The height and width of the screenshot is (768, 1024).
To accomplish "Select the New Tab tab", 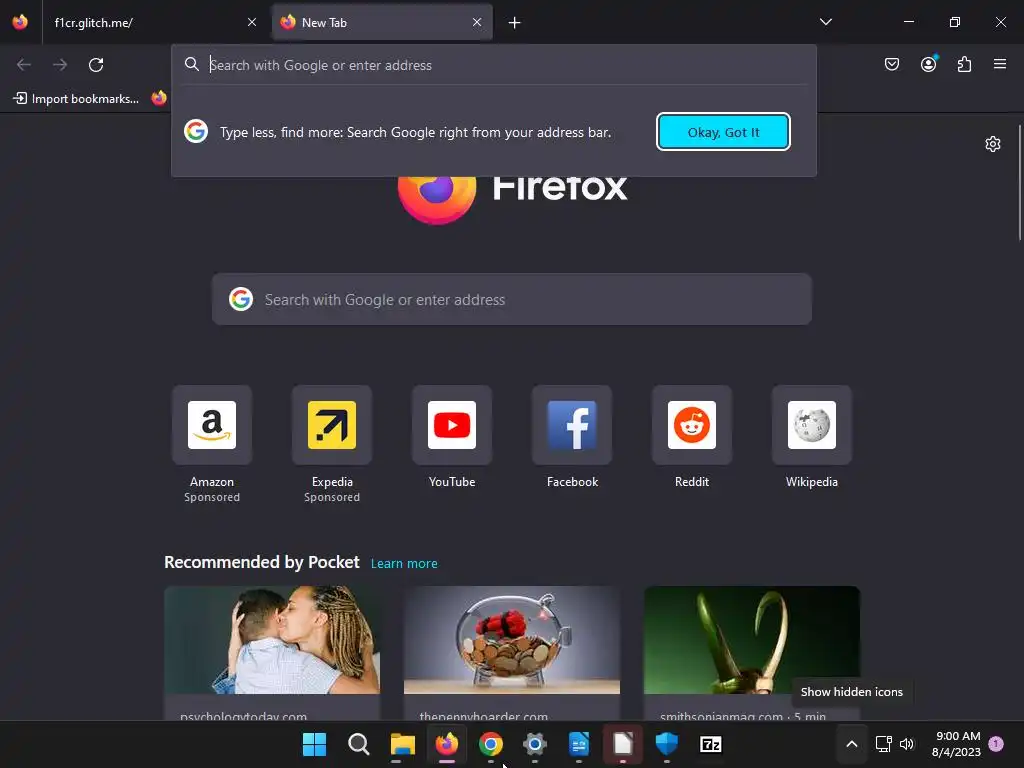I will pos(382,22).
